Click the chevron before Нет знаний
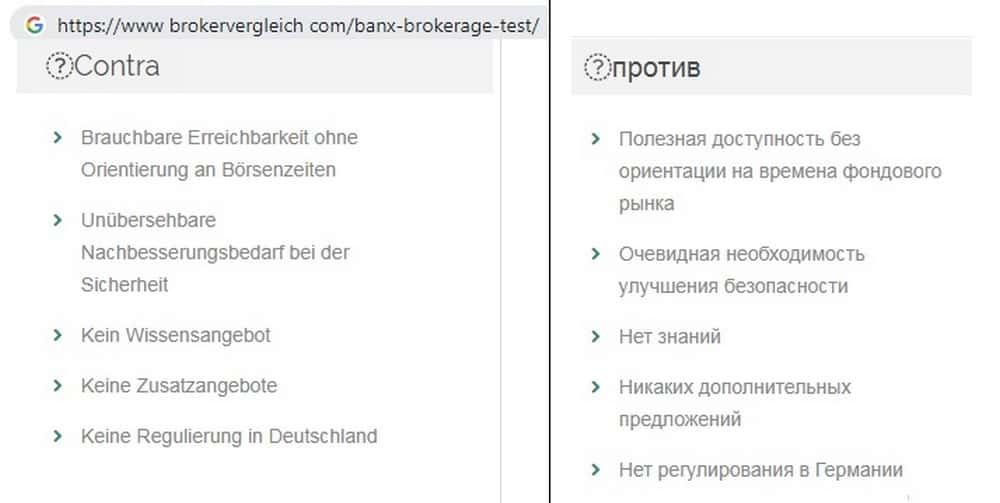The height and width of the screenshot is (503, 1000). [x=596, y=336]
